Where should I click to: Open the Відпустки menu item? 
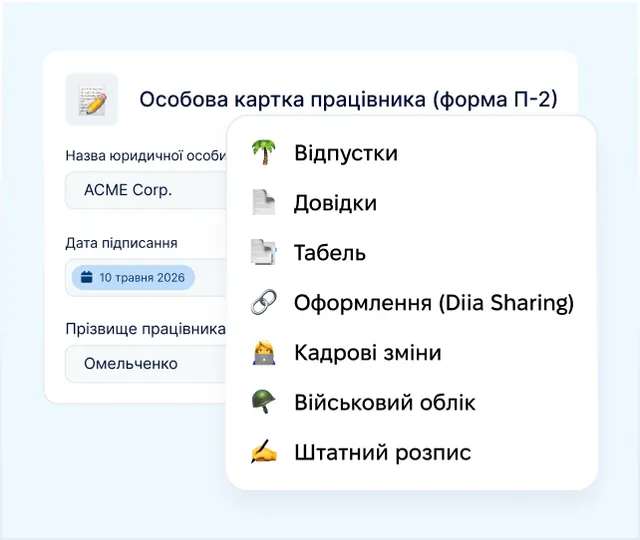(x=411, y=153)
